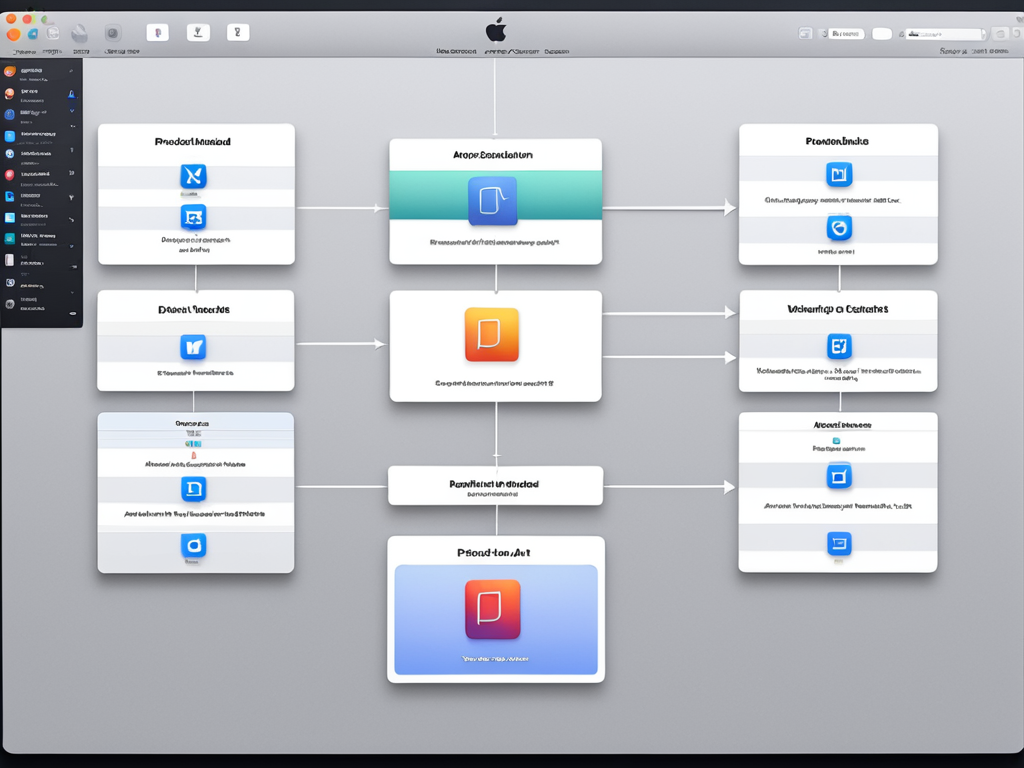This screenshot has height=768, width=1024.
Task: Click the blue X icon in top-left card
Action: click(193, 177)
